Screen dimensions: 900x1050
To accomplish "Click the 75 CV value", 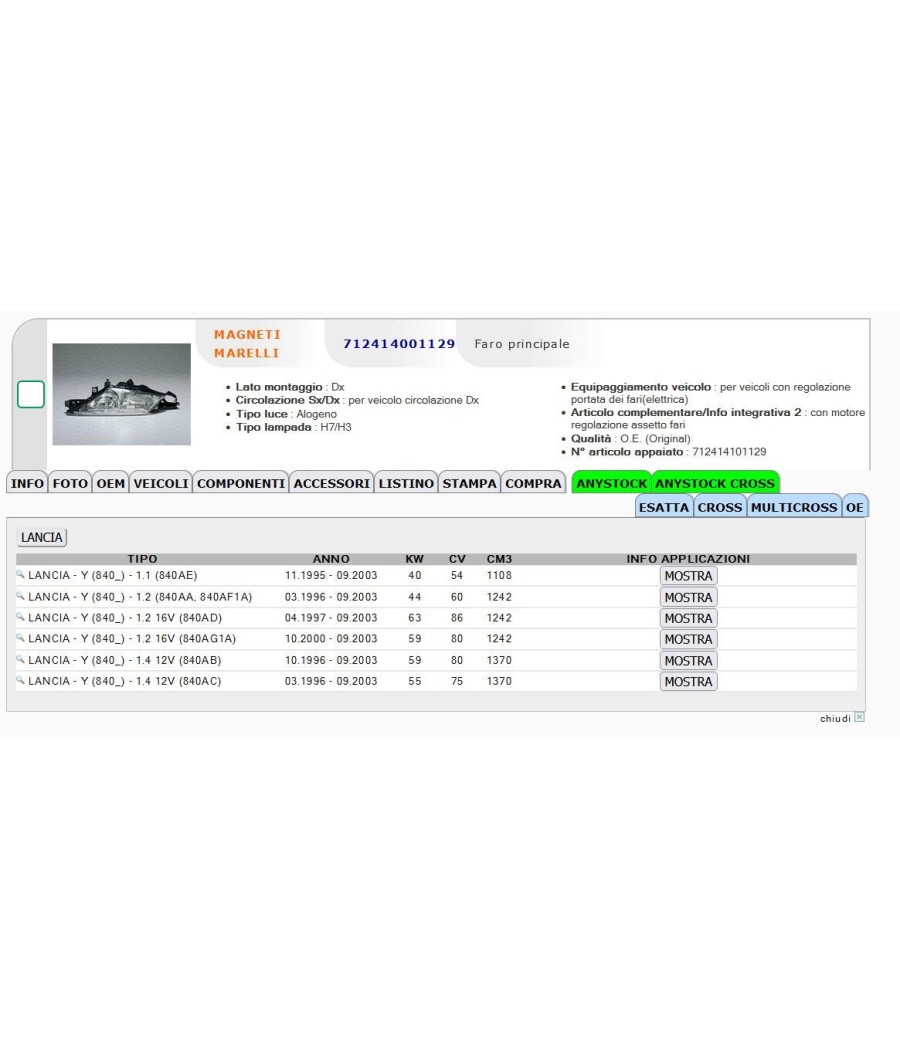I will pos(457,680).
